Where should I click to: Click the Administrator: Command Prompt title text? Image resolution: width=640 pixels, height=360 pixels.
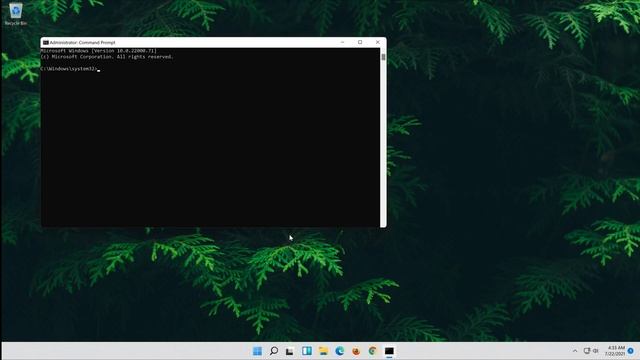point(82,42)
